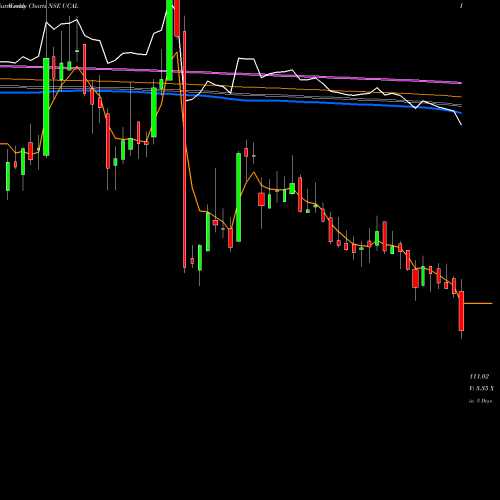Click the last red candle on right
This screenshot has height=500, width=500.
pos(461,311)
